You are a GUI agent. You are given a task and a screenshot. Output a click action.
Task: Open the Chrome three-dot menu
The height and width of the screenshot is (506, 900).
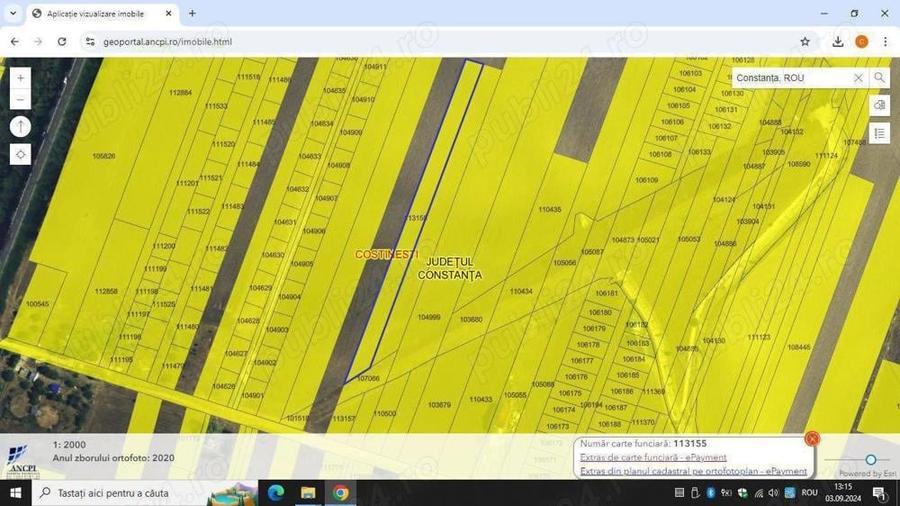(x=885, y=41)
